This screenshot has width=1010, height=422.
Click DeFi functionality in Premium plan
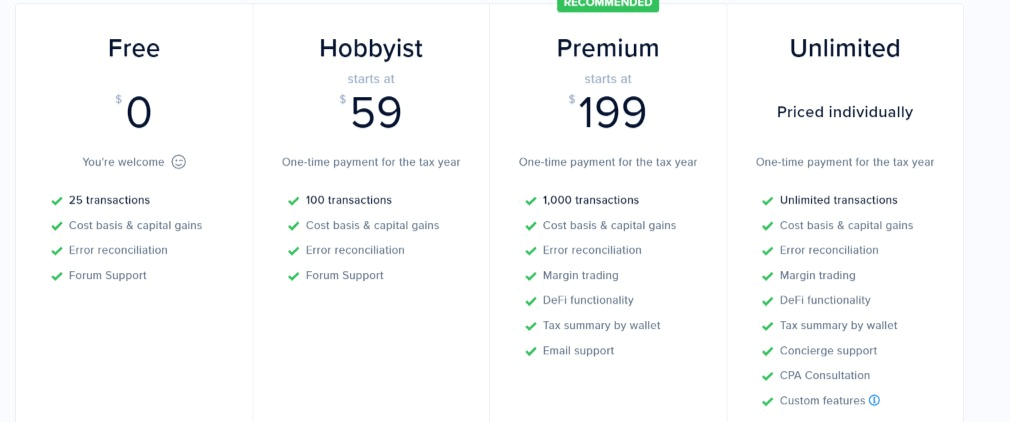[588, 300]
